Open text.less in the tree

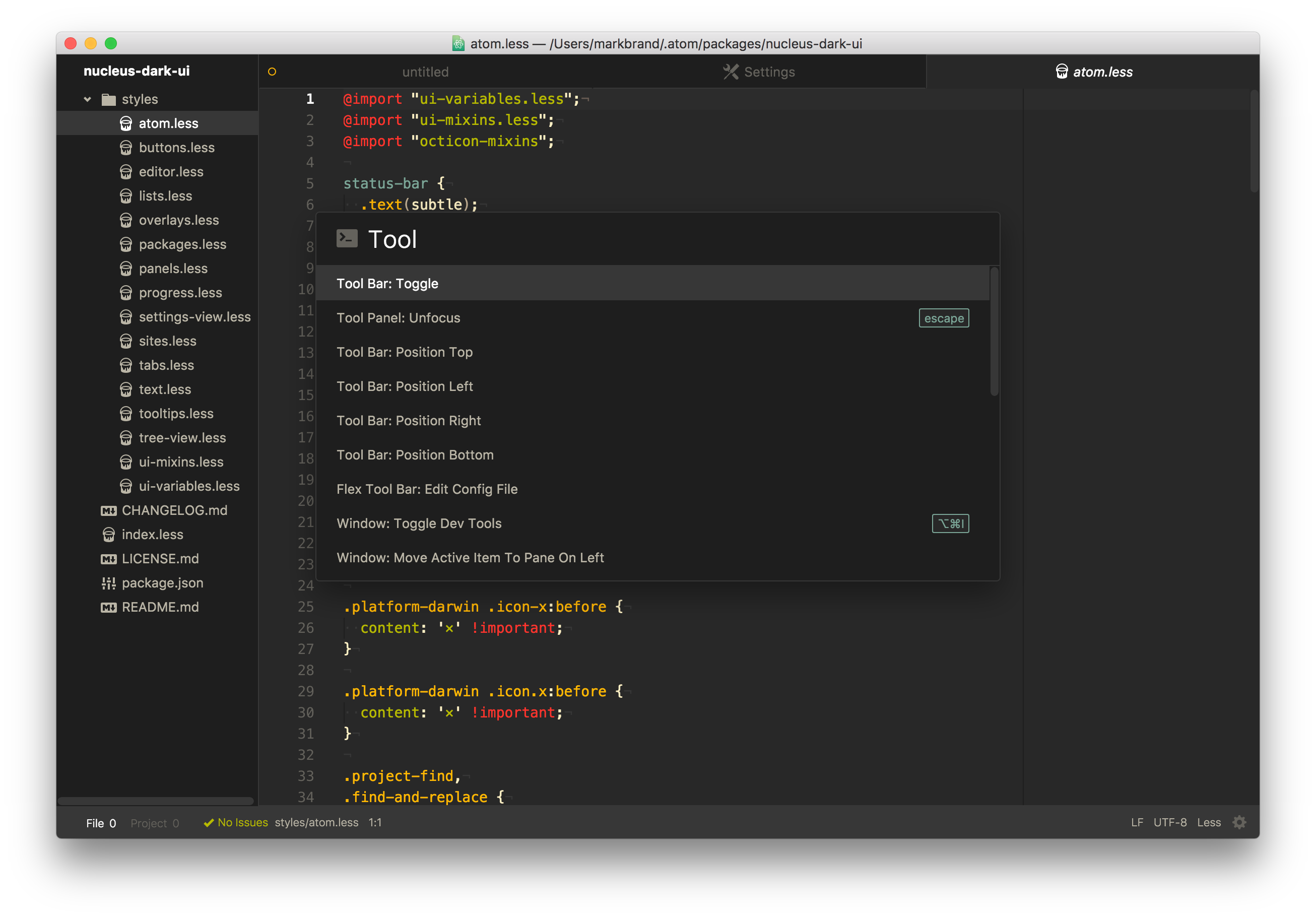click(157, 389)
